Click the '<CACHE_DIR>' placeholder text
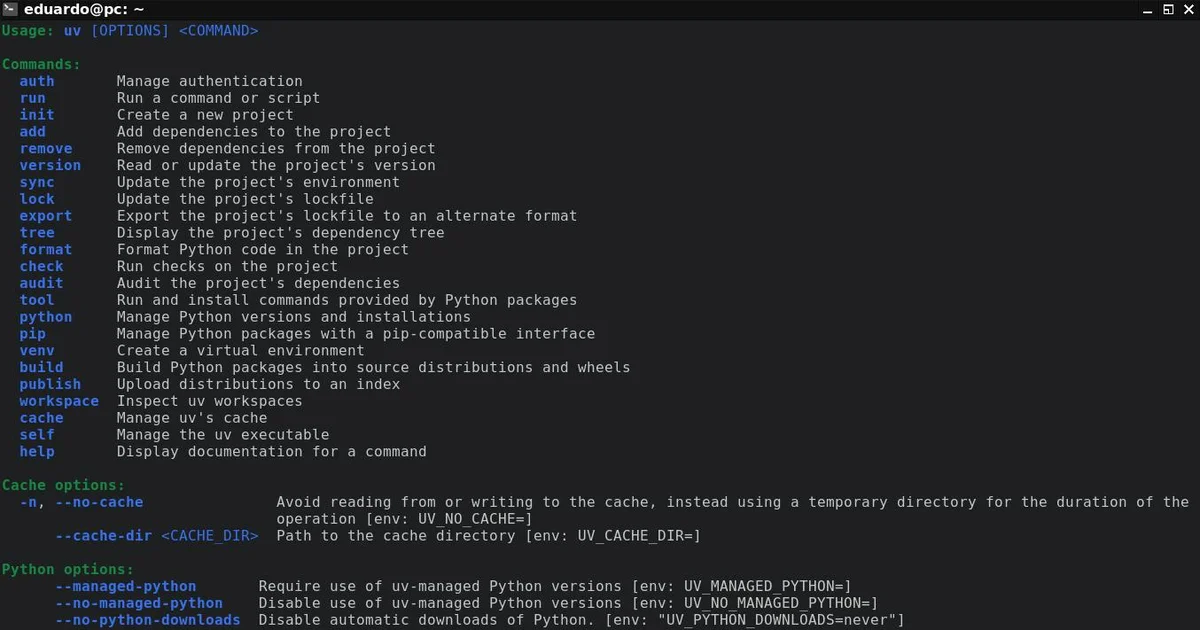Screen dimensions: 1200x630 pos(210,536)
